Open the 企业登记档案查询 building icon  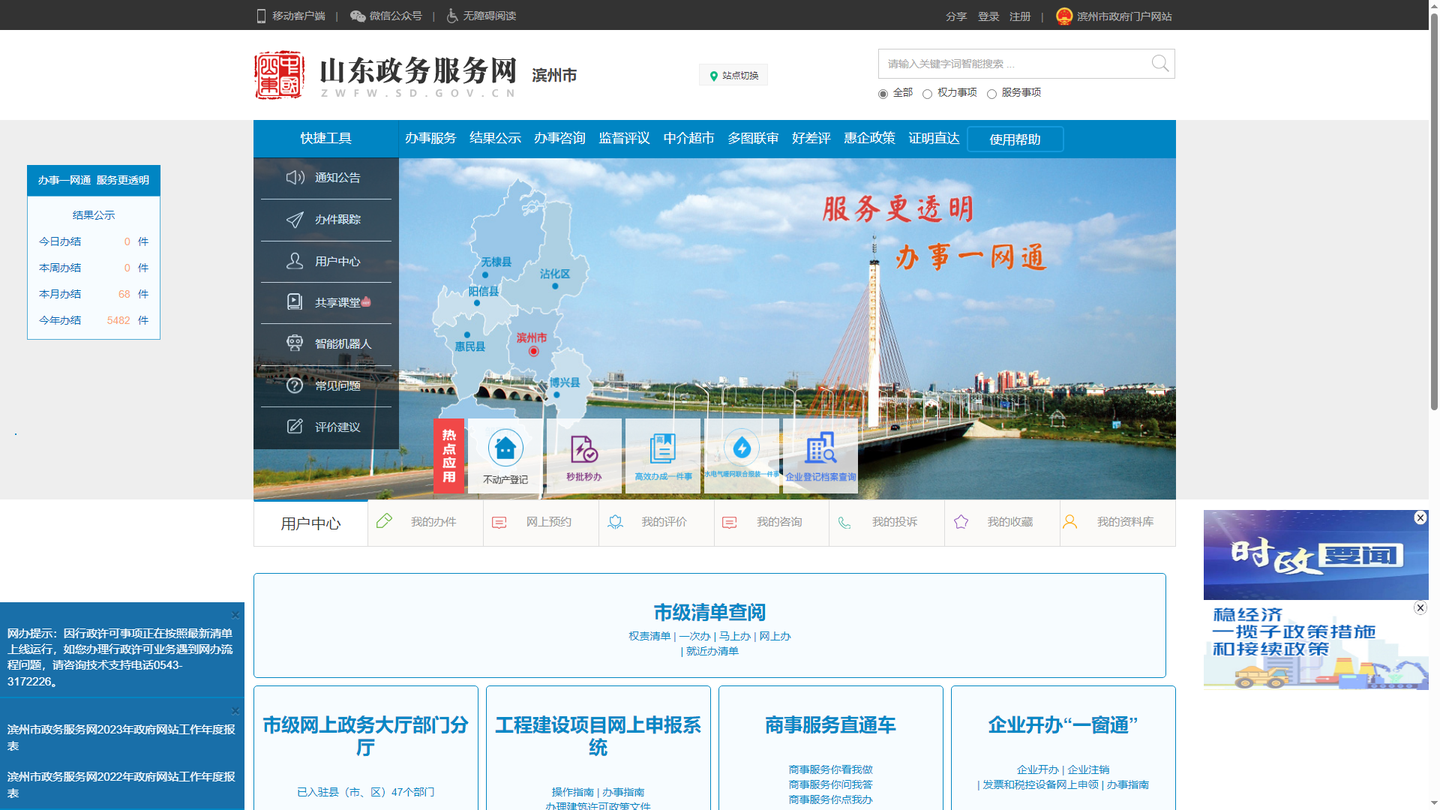821,448
